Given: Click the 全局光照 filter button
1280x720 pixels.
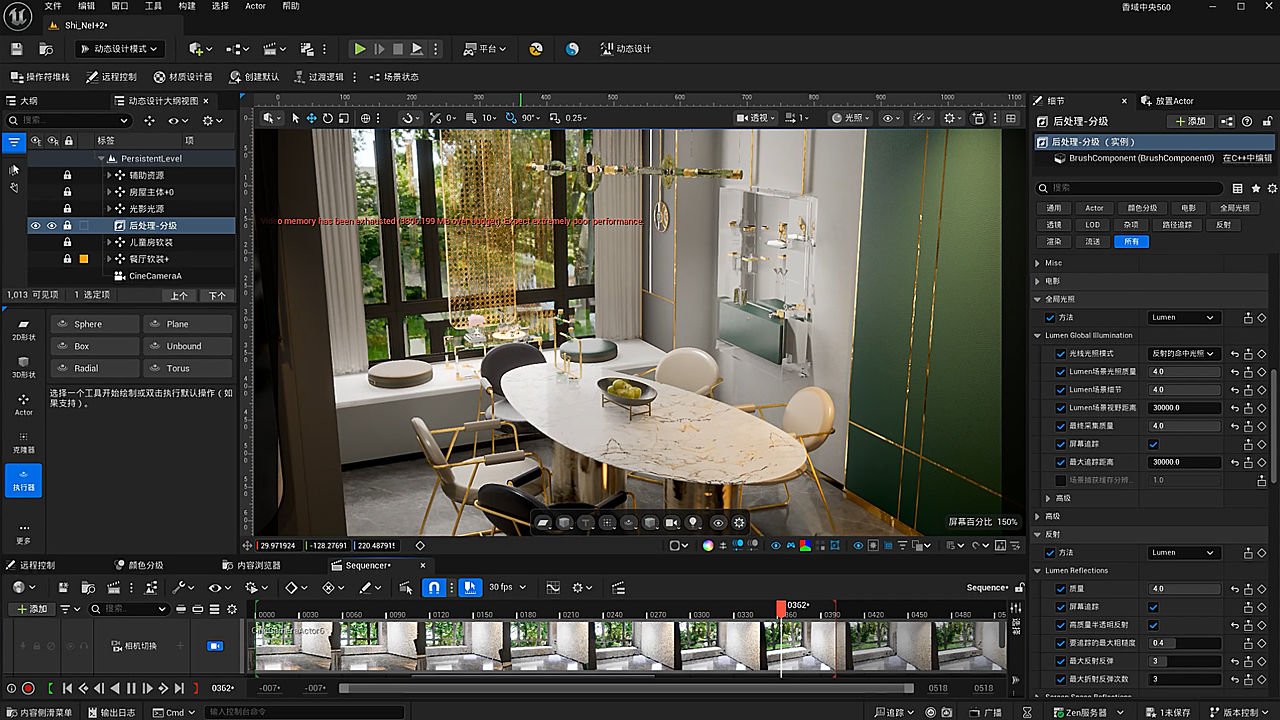Looking at the screenshot, I should point(1234,208).
